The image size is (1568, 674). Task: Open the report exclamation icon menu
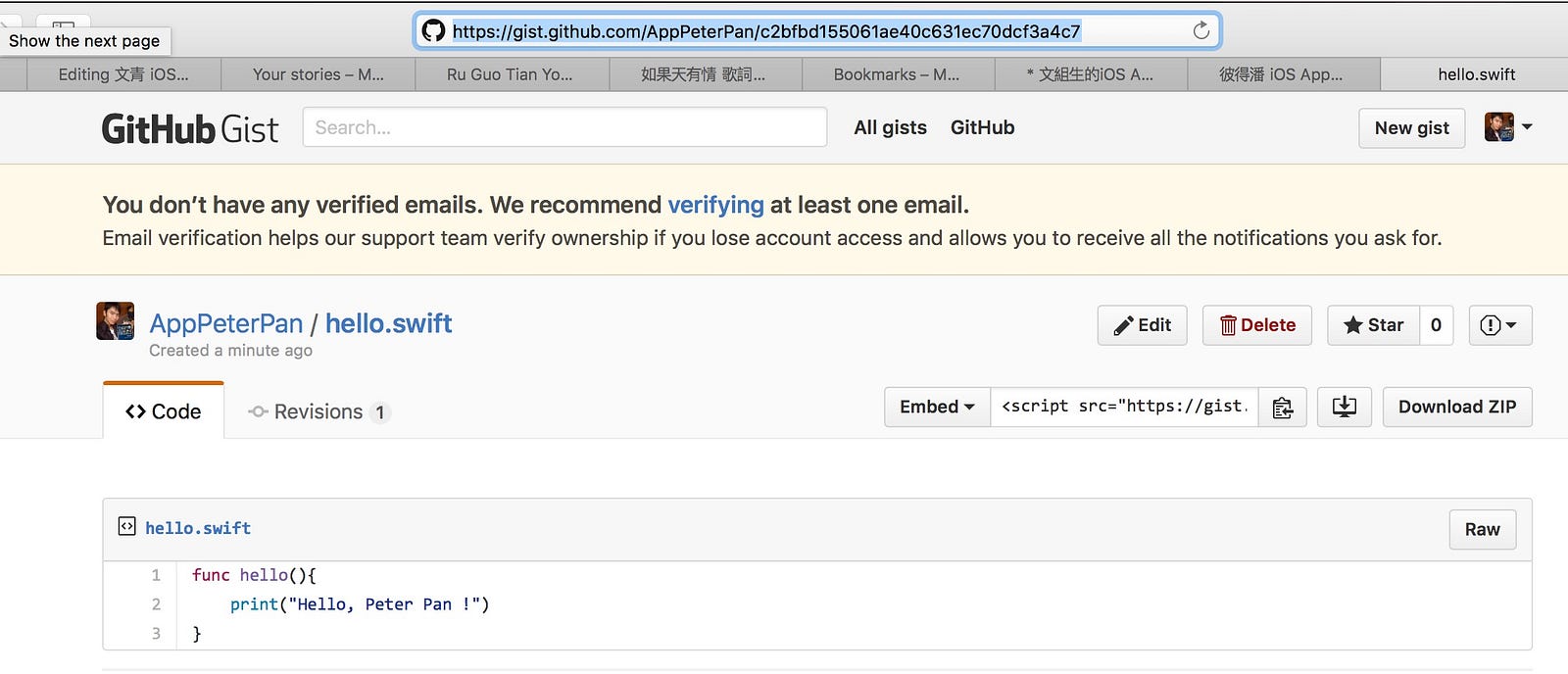point(1499,325)
